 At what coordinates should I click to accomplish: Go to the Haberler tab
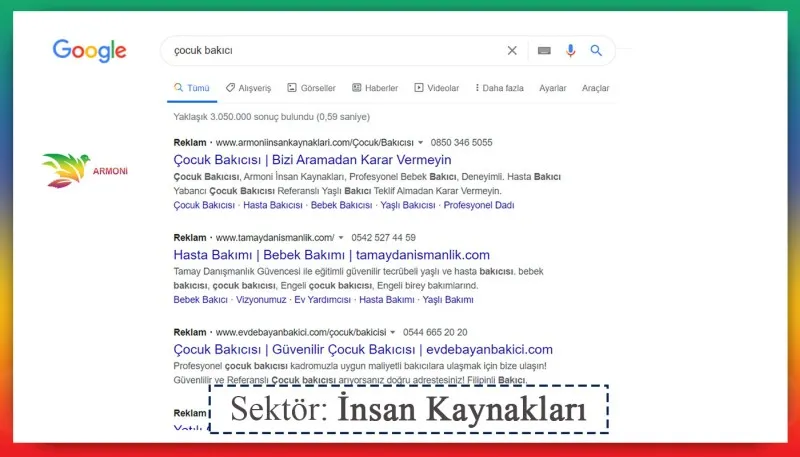pyautogui.click(x=375, y=88)
